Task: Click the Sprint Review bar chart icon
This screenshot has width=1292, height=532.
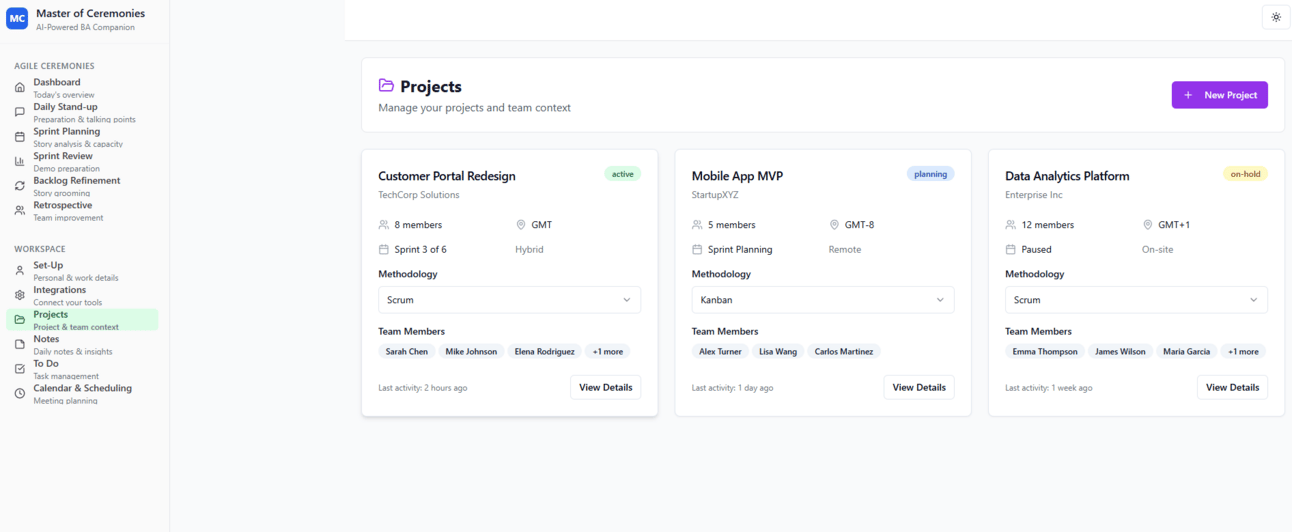Action: [20, 161]
